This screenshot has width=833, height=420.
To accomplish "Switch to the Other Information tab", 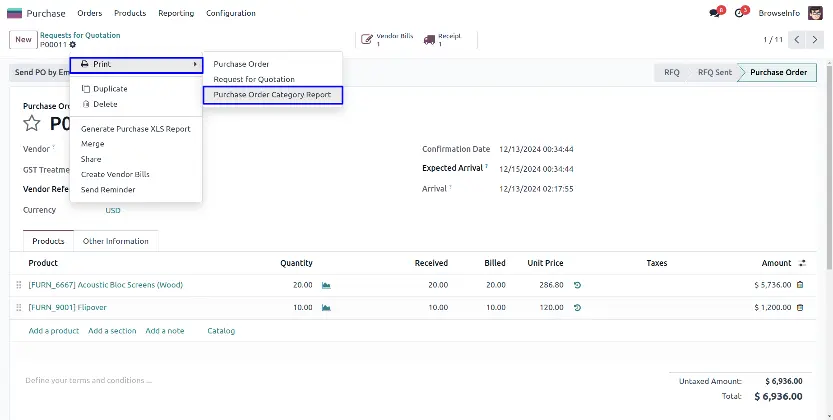I will [x=116, y=241].
